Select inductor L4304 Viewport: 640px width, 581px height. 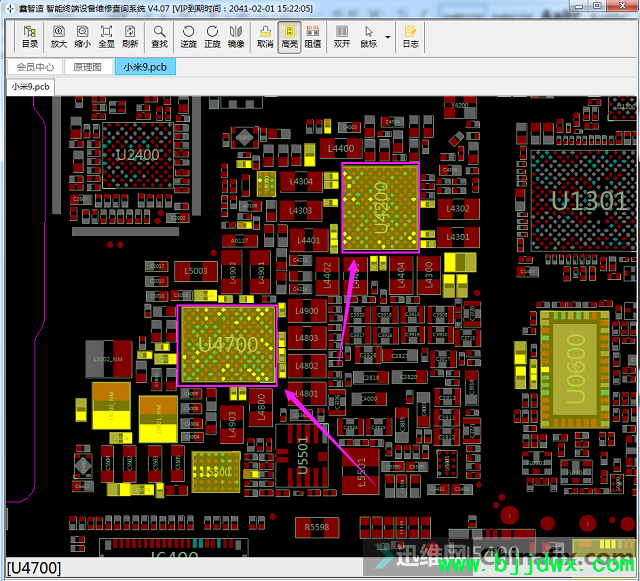(x=301, y=181)
